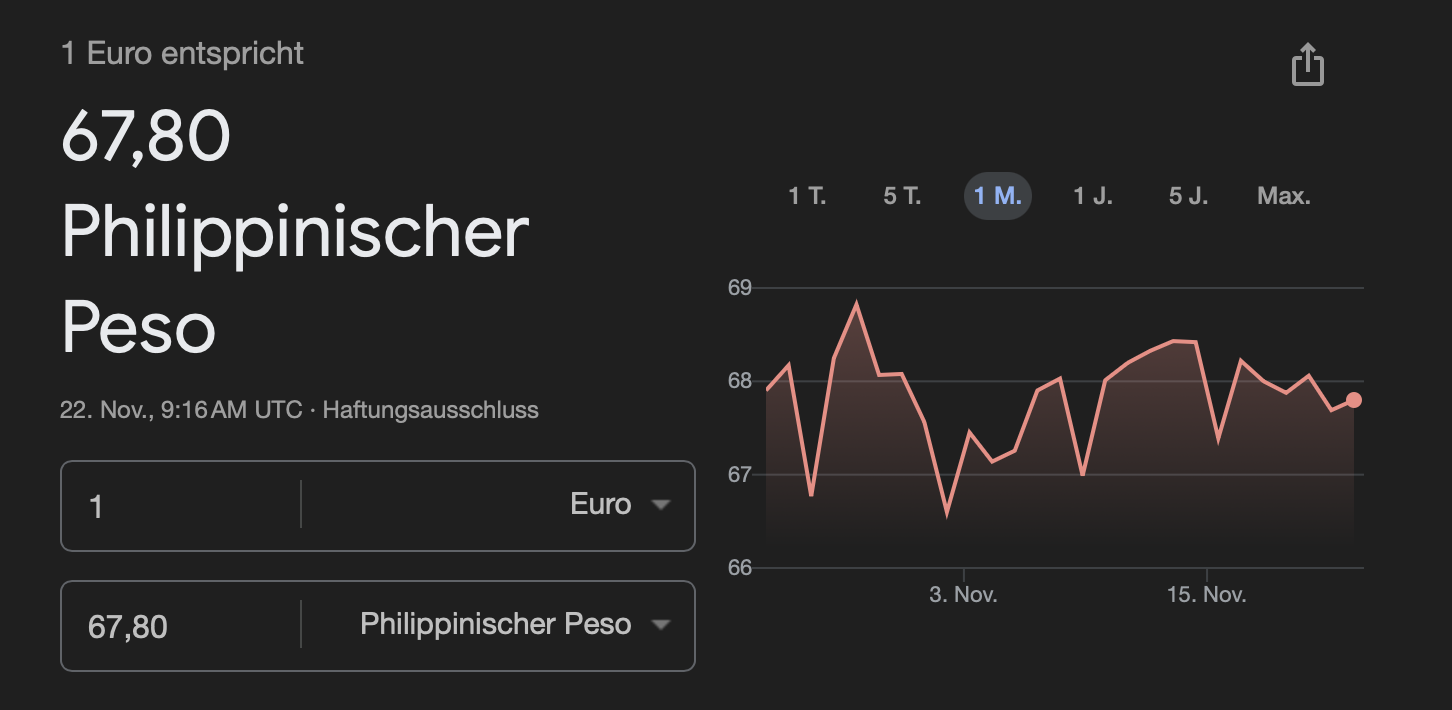Click the Philippinischer Peso selector label
The image size is (1452, 710).
click(x=495, y=624)
